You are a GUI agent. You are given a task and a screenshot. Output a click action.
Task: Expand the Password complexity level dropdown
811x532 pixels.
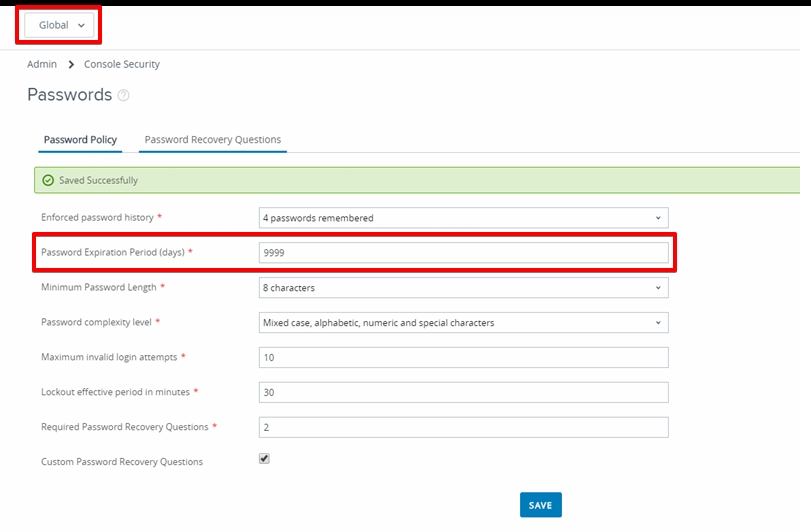pos(463,323)
